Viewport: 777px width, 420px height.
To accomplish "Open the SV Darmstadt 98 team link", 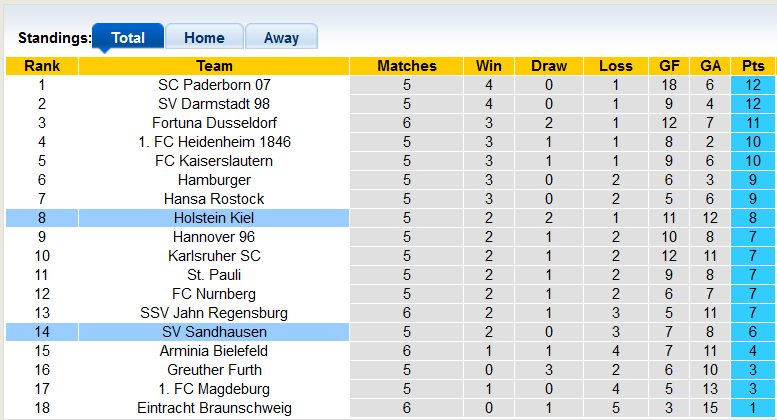I will pyautogui.click(x=214, y=104).
